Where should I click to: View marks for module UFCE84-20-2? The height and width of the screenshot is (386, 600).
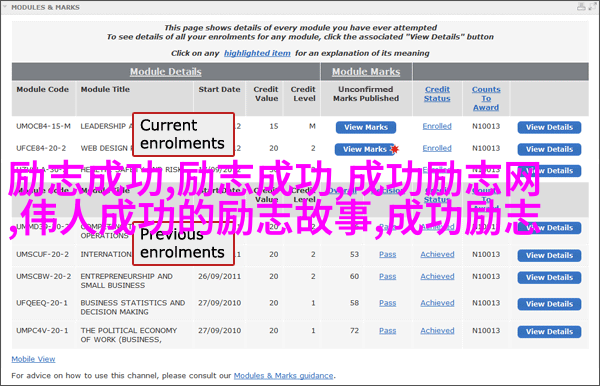(x=365, y=149)
